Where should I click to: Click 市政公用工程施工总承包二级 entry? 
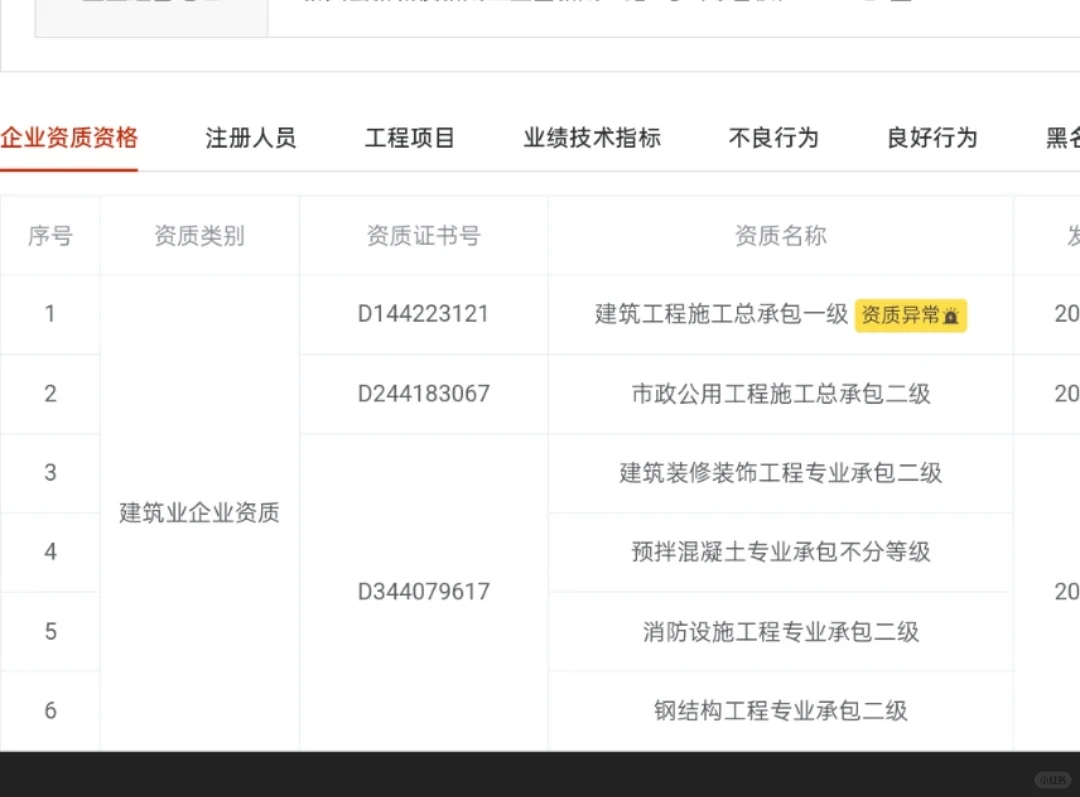pyautogui.click(x=781, y=394)
